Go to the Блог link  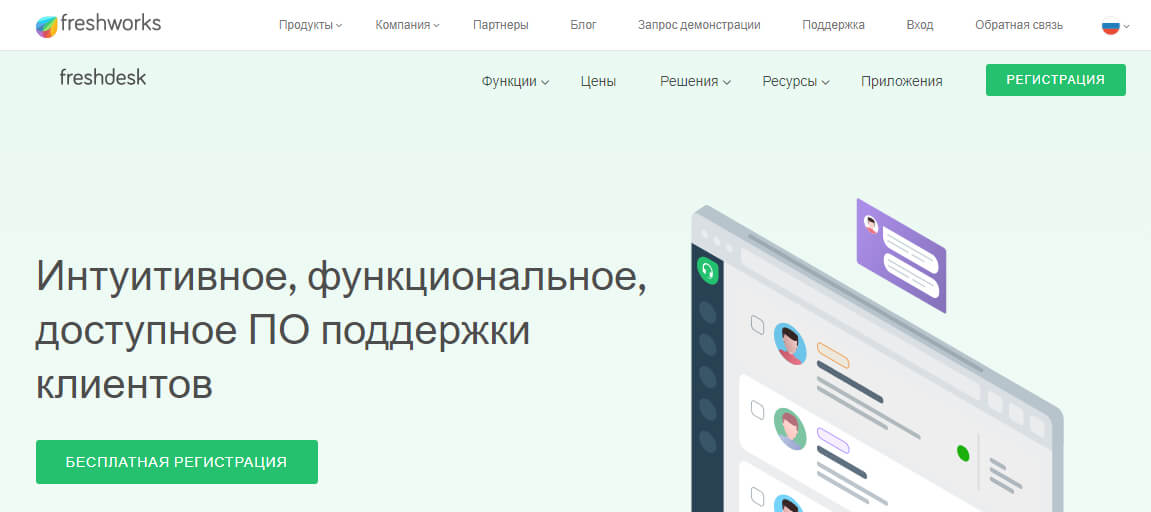point(584,25)
